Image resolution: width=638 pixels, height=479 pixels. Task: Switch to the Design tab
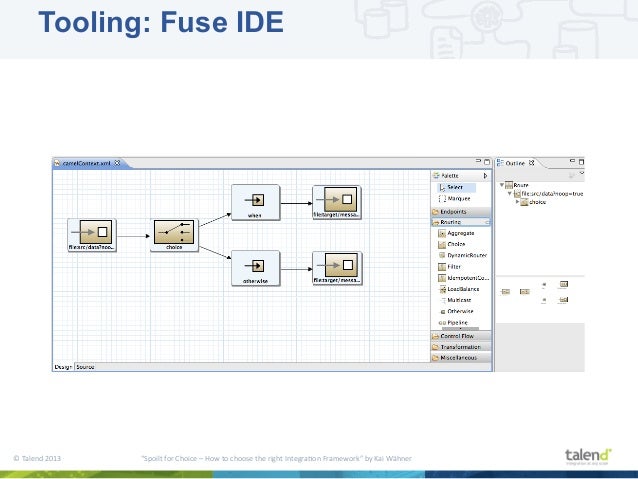tap(63, 367)
